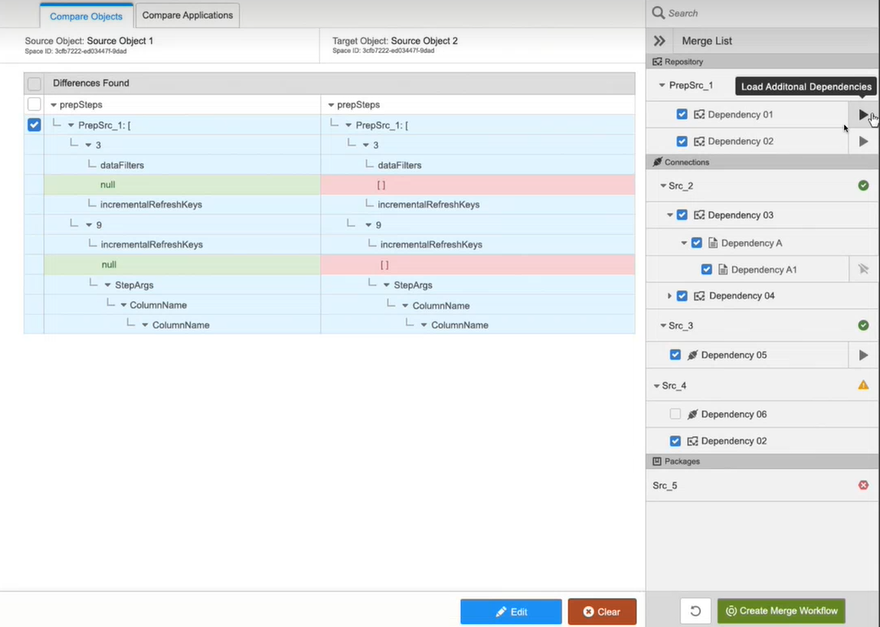The width and height of the screenshot is (880, 627).
Task: Enable the Dependency 06 checkbox
Action: 676,414
